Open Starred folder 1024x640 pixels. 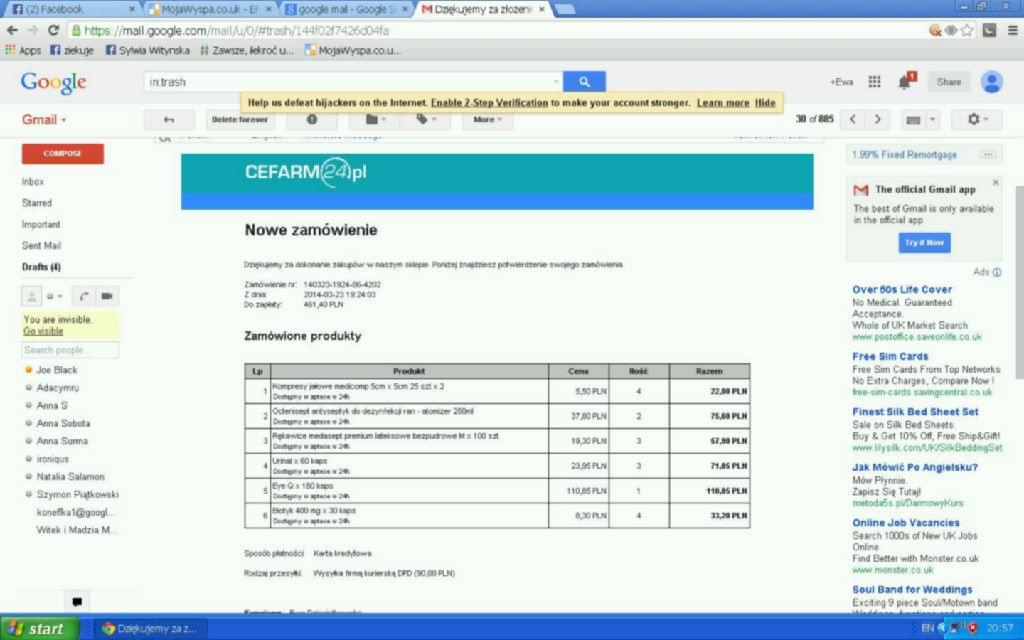pyautogui.click(x=37, y=203)
